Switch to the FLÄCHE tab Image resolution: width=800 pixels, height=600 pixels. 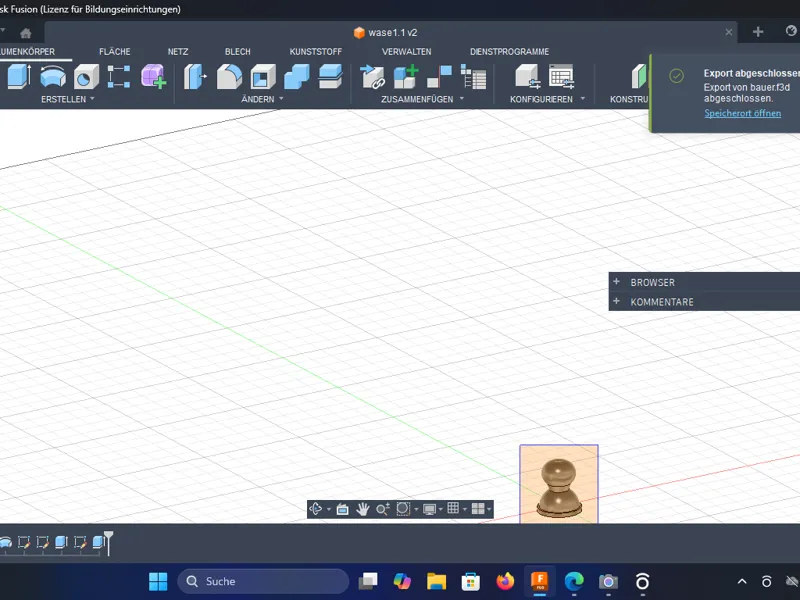(x=115, y=52)
